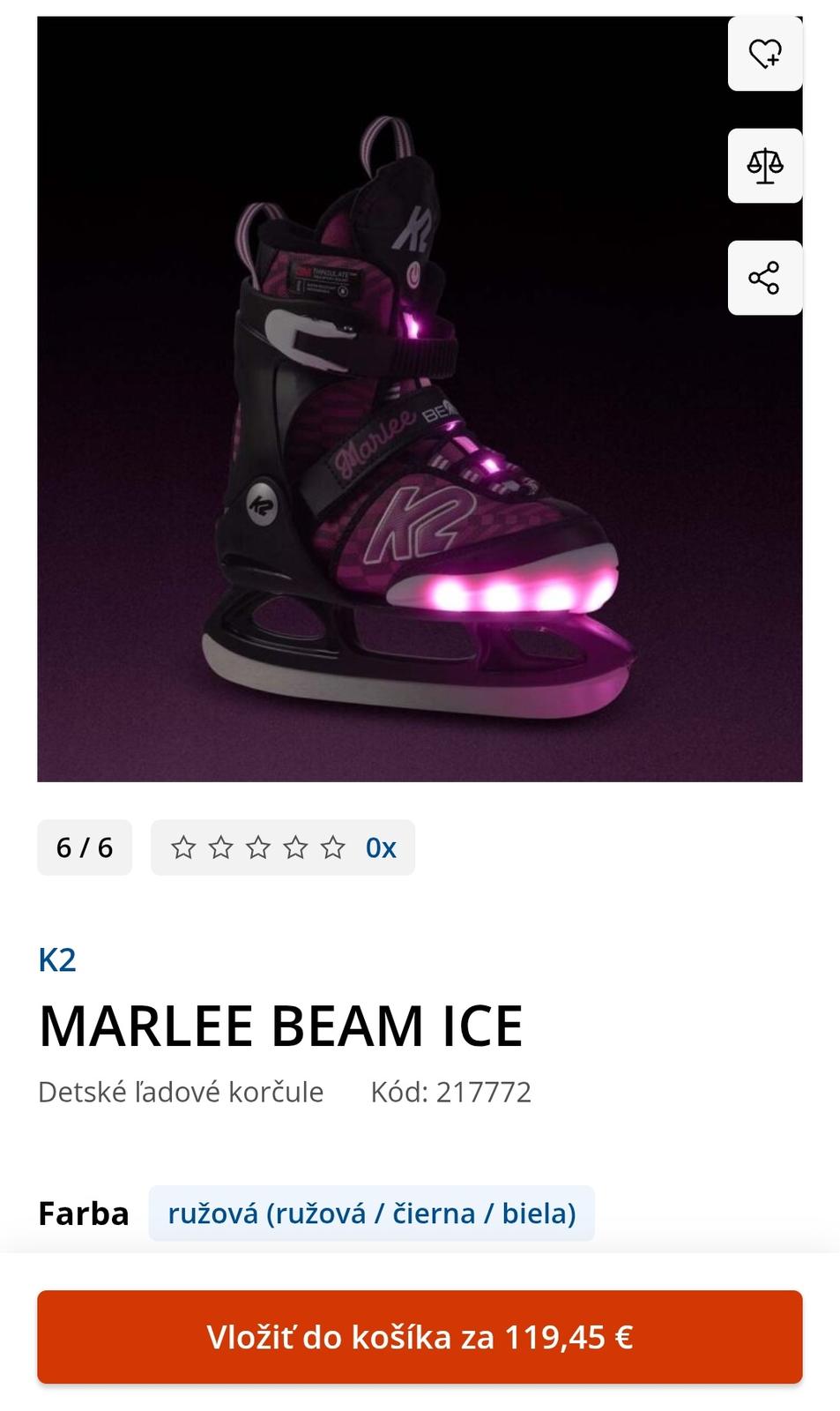
Task: Open the K2 brand link
Action: (x=57, y=959)
